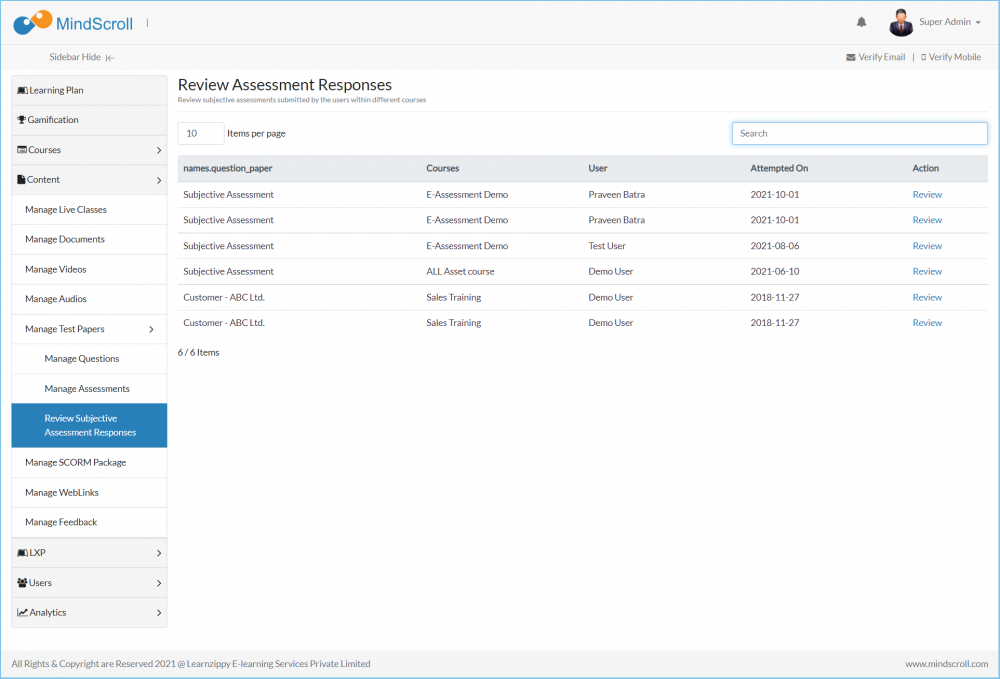Click the Content file icon

coord(21,180)
